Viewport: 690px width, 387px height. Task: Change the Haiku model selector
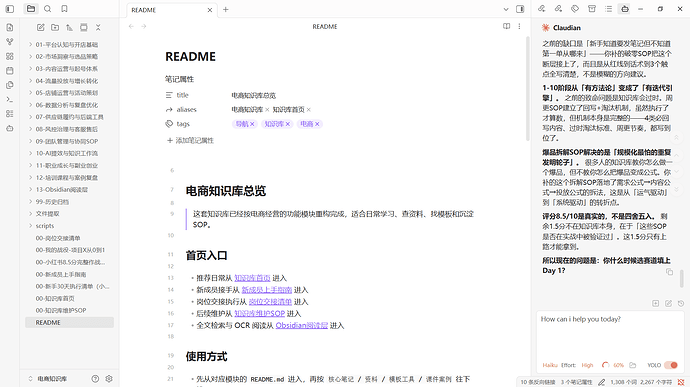(550, 365)
